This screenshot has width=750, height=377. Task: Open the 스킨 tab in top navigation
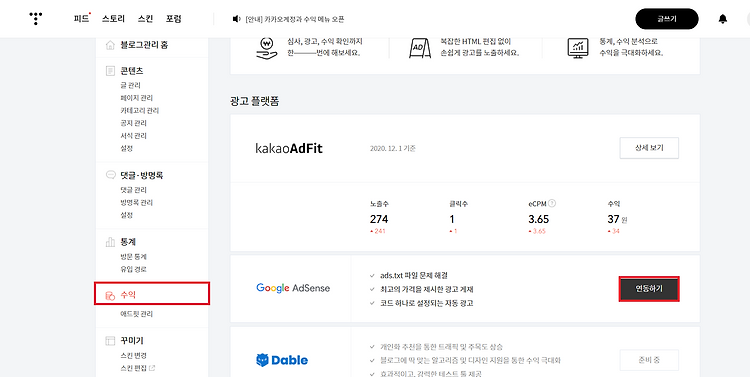click(145, 19)
